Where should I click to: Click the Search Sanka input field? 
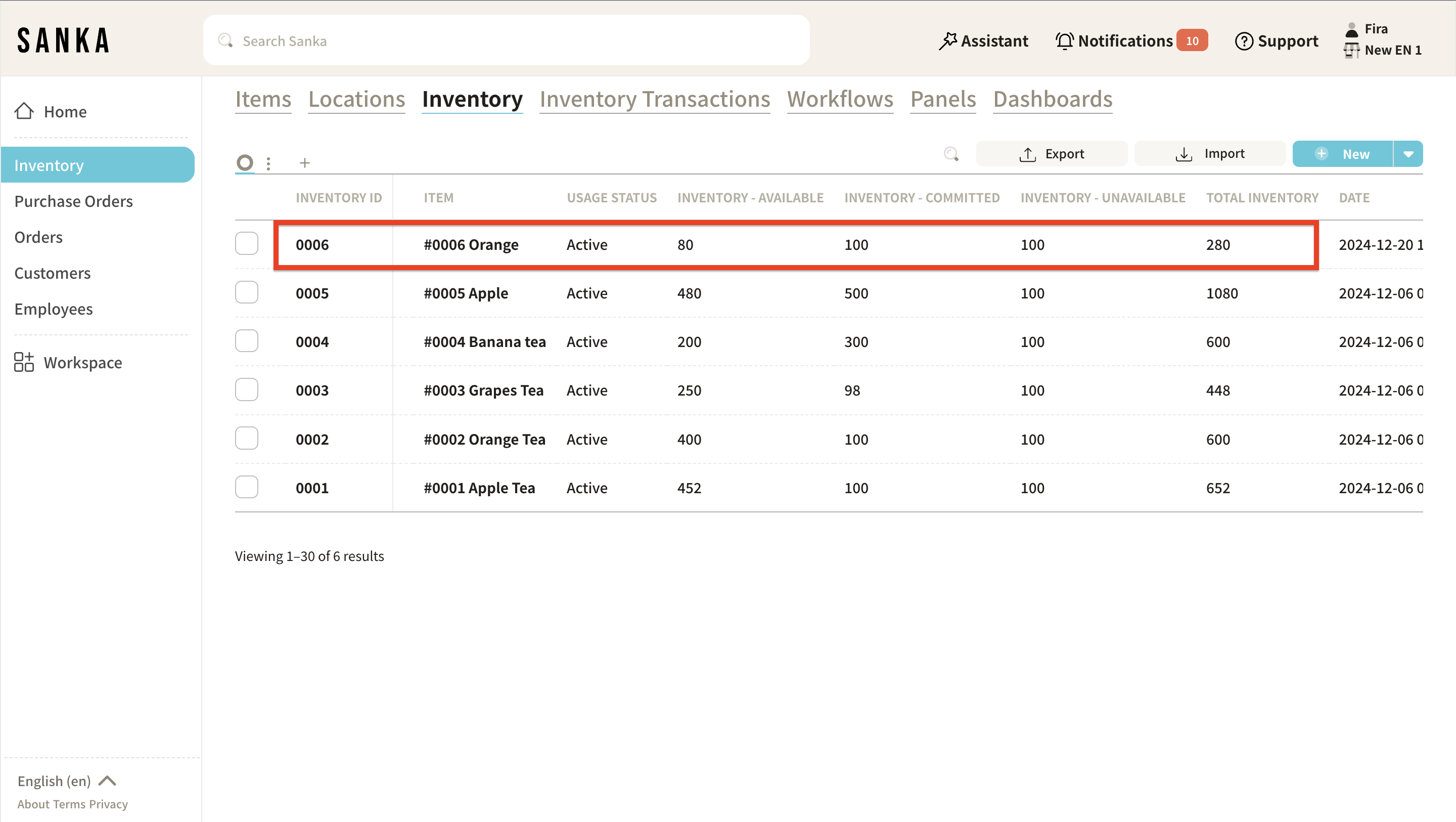coord(506,41)
